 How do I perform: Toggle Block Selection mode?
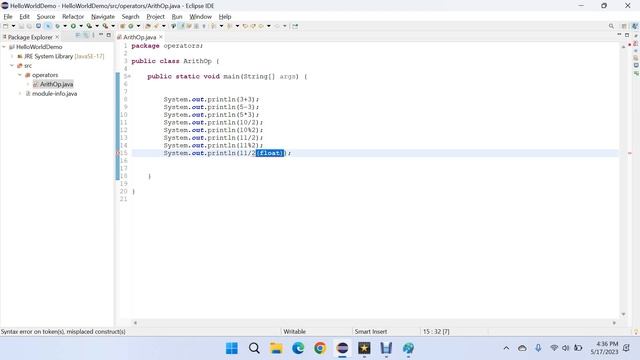coord(196,26)
